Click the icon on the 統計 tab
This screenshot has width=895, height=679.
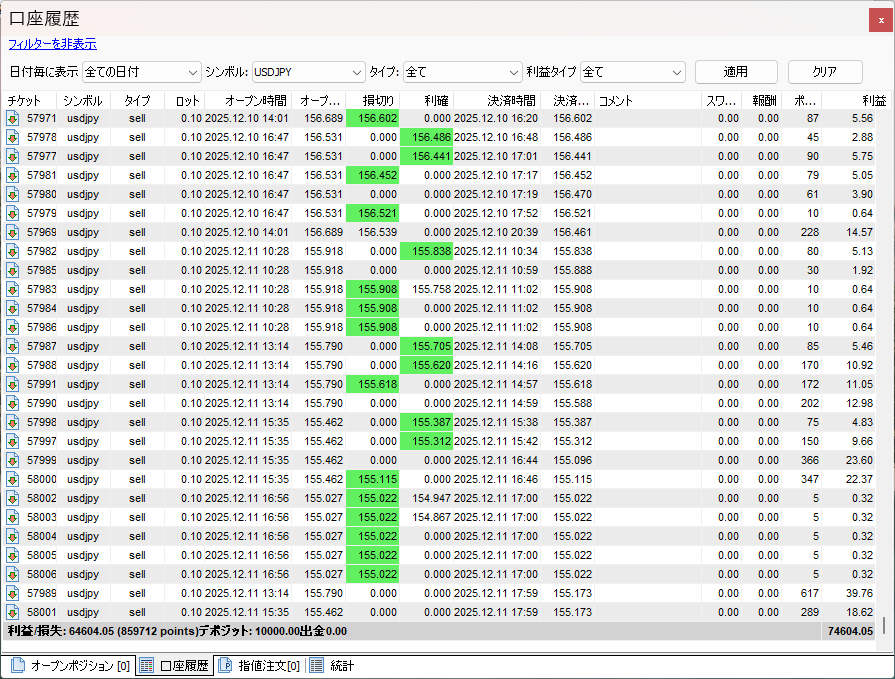316,666
